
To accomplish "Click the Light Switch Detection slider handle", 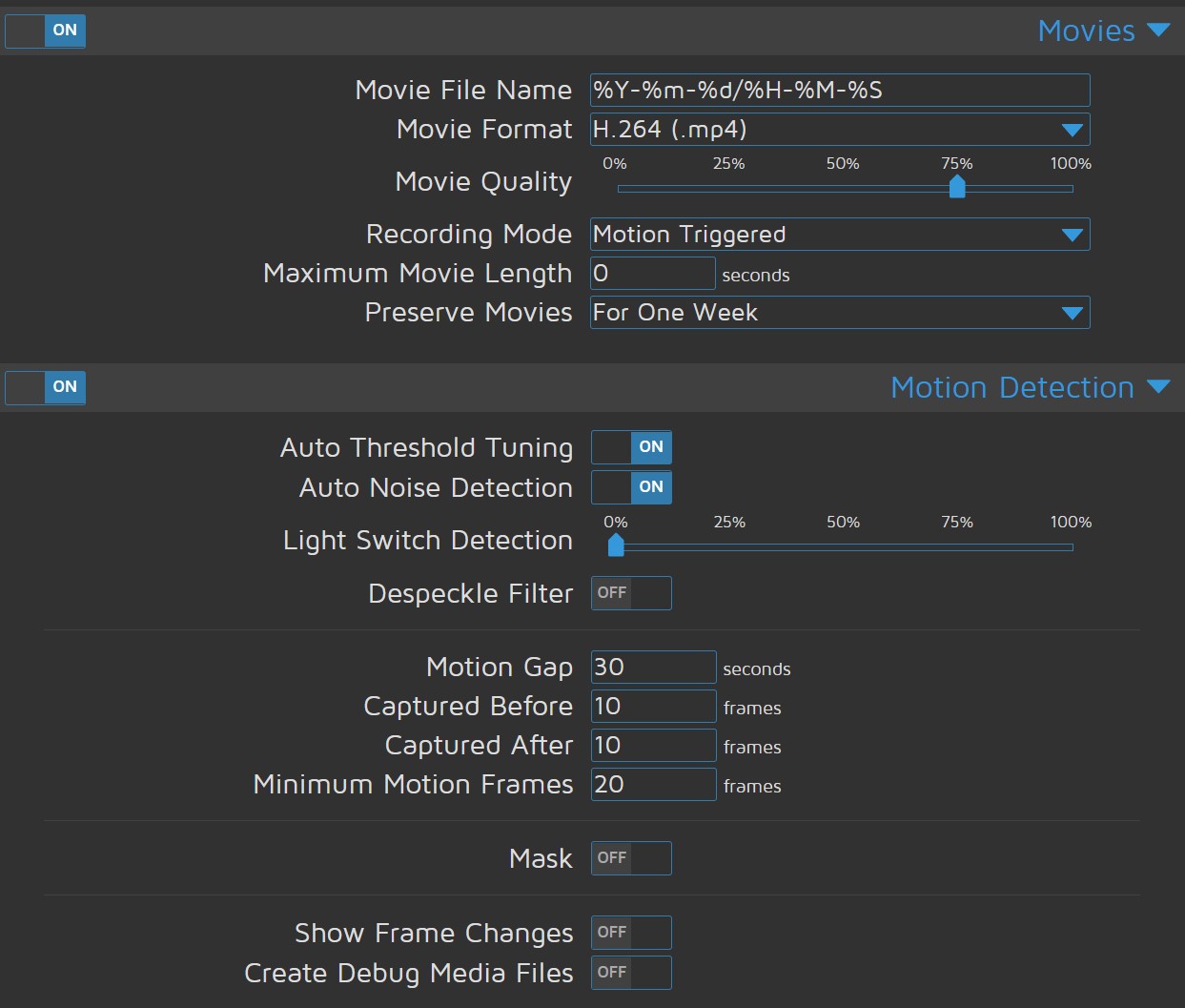I will (x=615, y=545).
